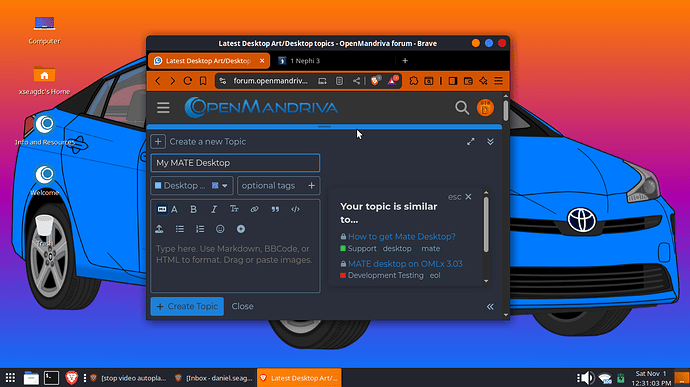Insert a hyperlink via link icon
Viewport: 690px width, 387px height.
(x=254, y=209)
